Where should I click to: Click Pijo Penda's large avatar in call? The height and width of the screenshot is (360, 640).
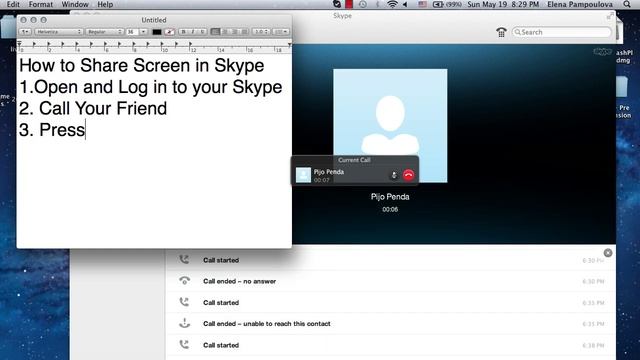coord(390,126)
